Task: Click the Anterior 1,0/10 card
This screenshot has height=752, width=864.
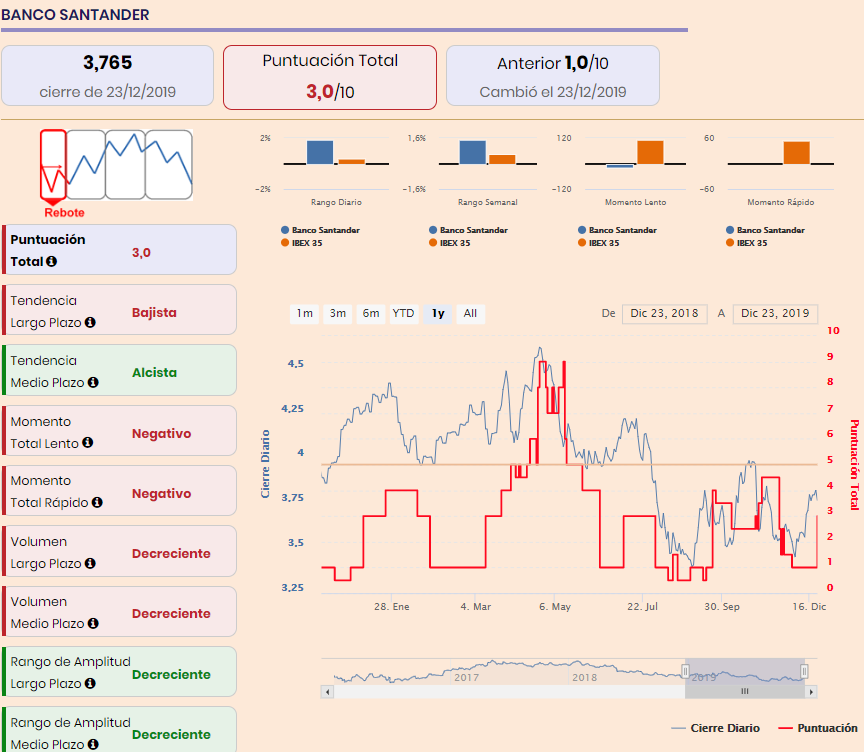Action: coord(553,76)
